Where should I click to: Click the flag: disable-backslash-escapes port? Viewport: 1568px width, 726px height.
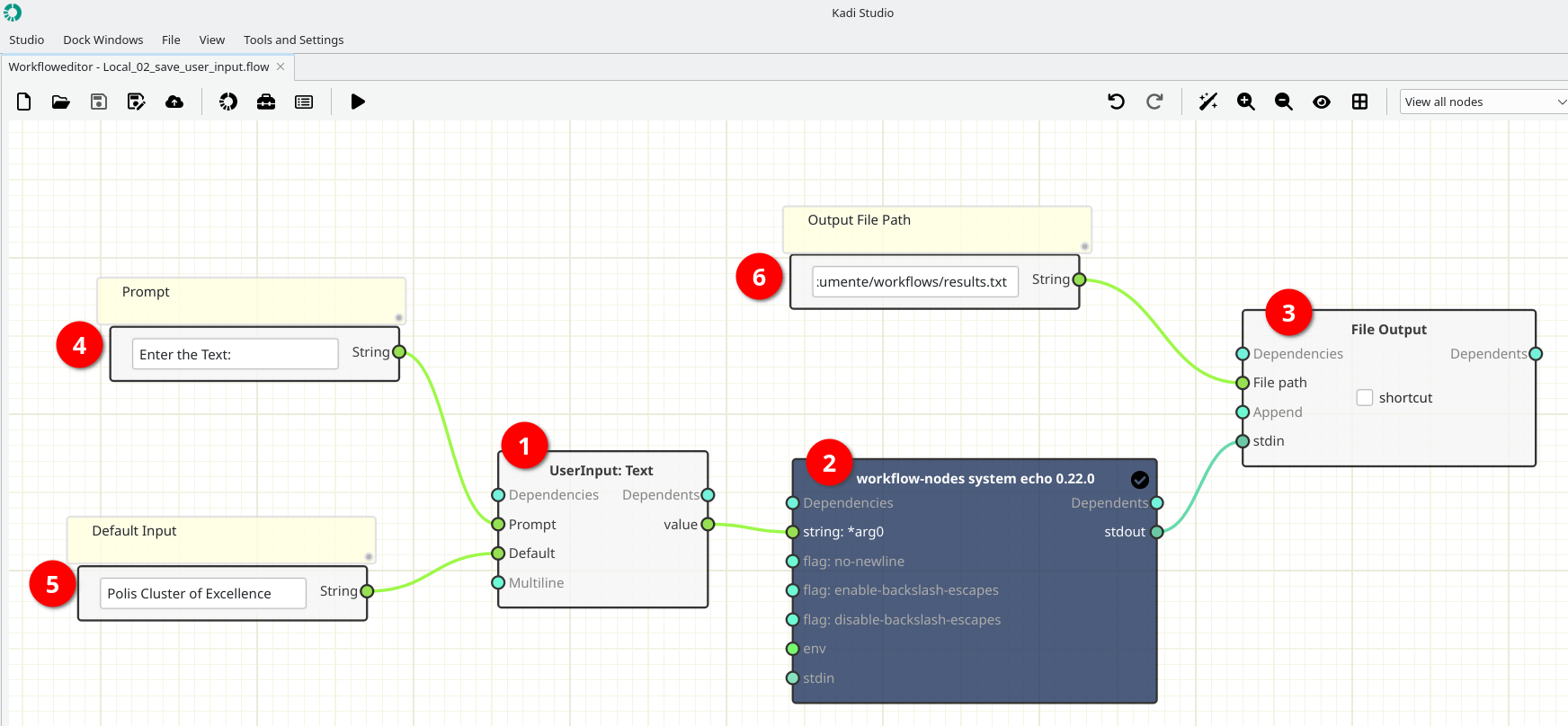[x=792, y=619]
